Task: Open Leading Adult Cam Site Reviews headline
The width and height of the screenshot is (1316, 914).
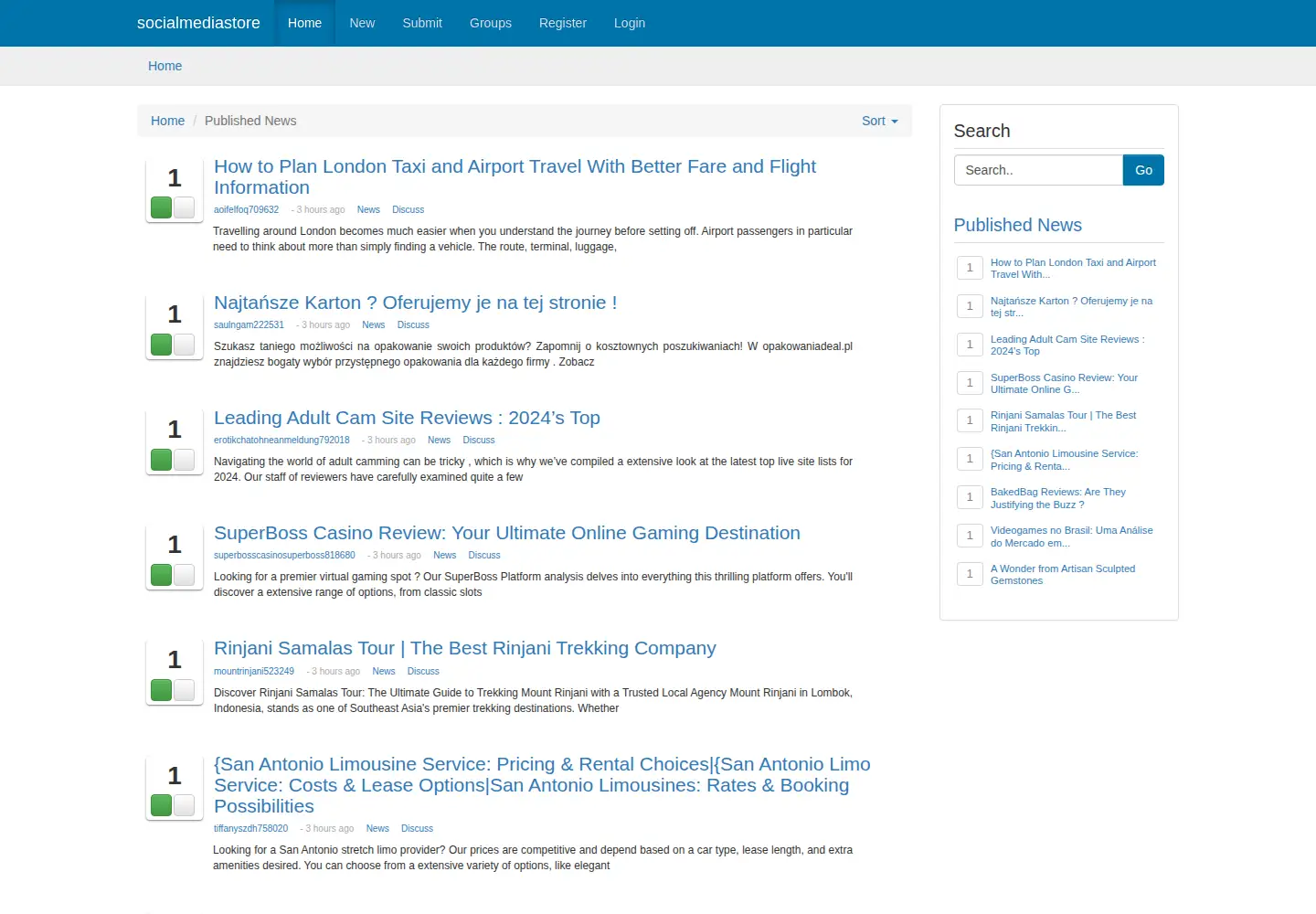Action: tap(407, 418)
